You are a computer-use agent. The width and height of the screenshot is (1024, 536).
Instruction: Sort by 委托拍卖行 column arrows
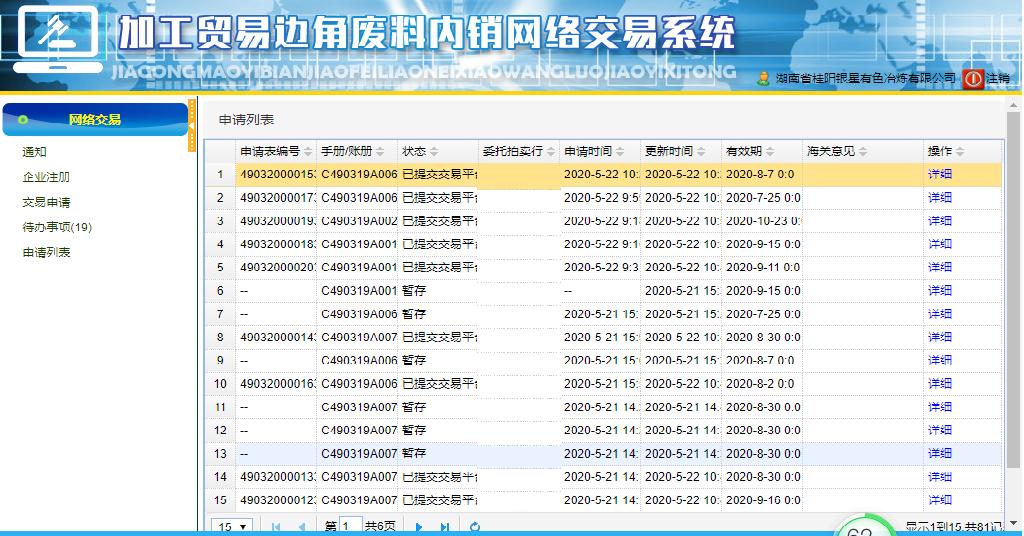pyautogui.click(x=551, y=151)
